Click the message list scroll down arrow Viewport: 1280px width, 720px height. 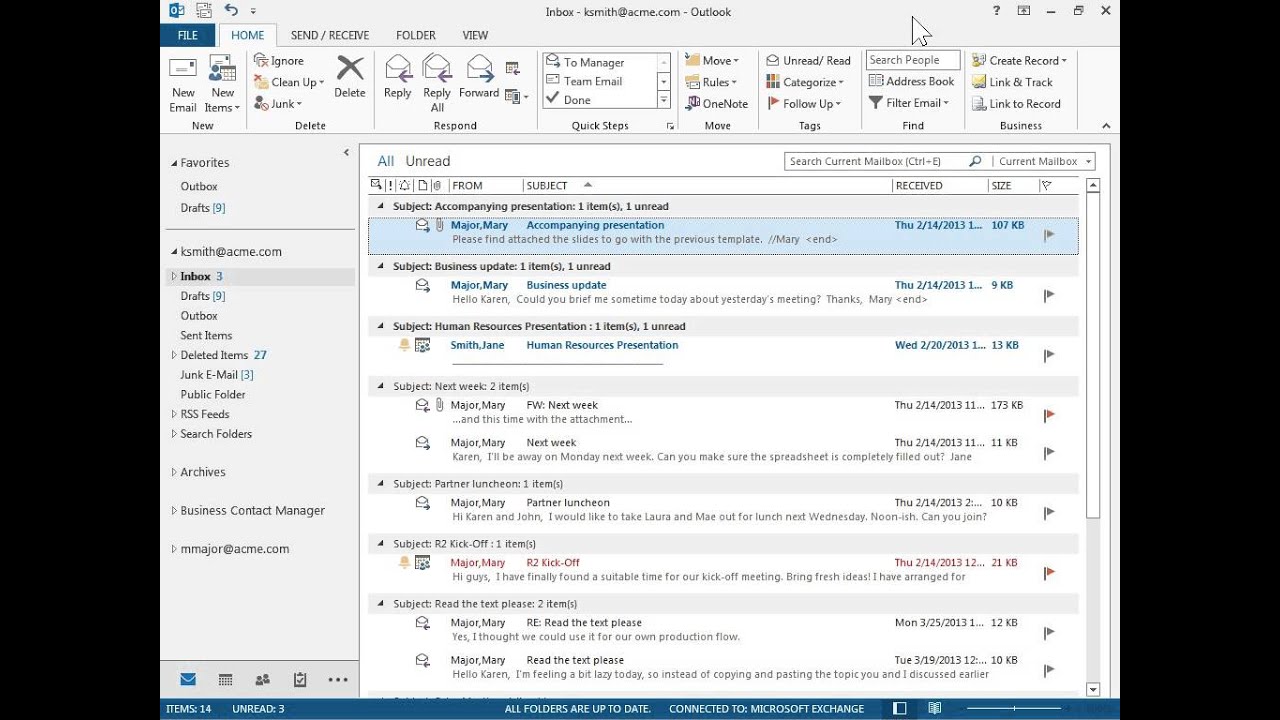(x=1093, y=689)
